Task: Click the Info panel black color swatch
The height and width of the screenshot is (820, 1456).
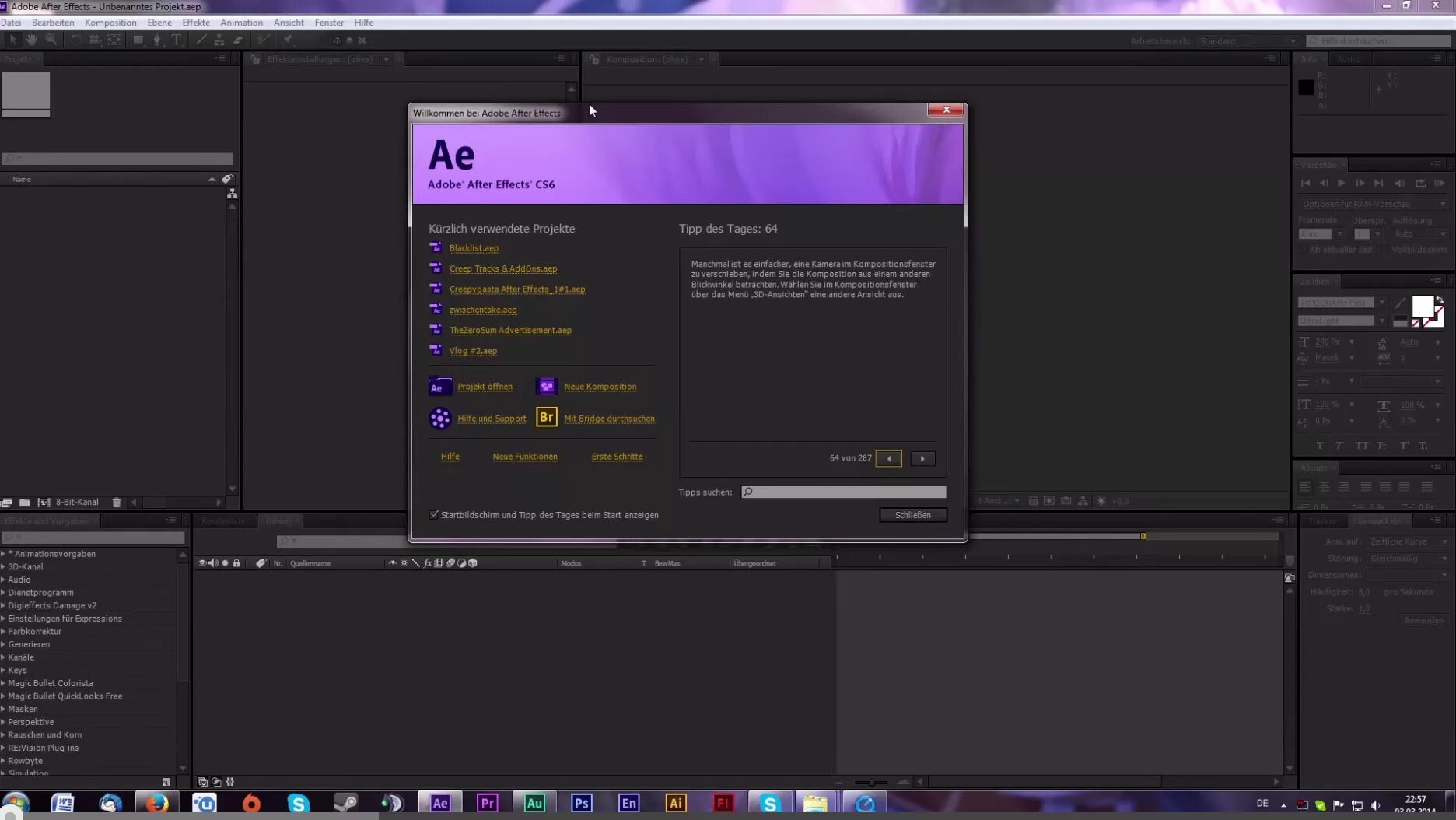Action: coord(1306,87)
